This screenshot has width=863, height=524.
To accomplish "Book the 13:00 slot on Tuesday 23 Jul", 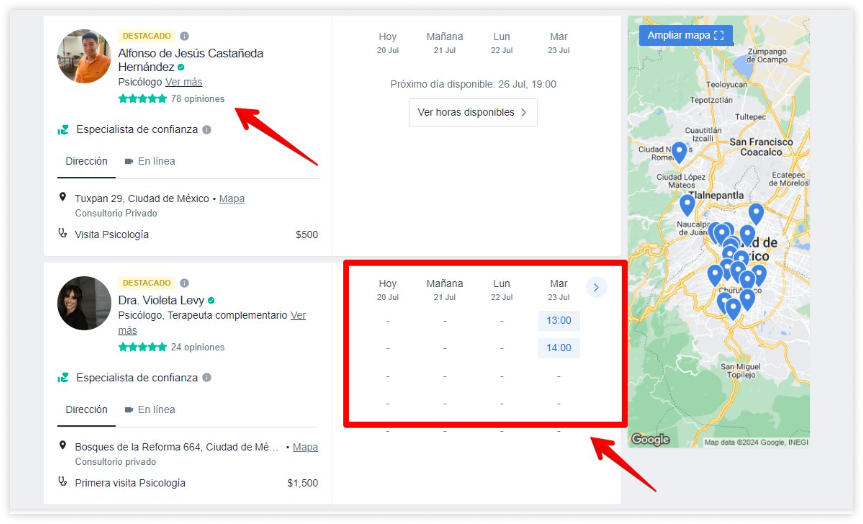I will coord(559,321).
